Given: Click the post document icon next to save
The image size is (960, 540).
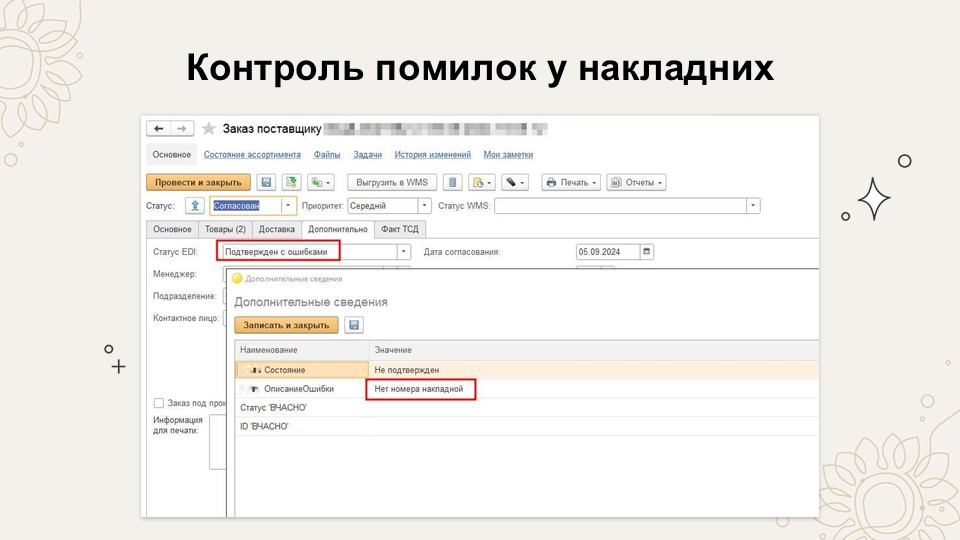Looking at the screenshot, I should click(291, 182).
